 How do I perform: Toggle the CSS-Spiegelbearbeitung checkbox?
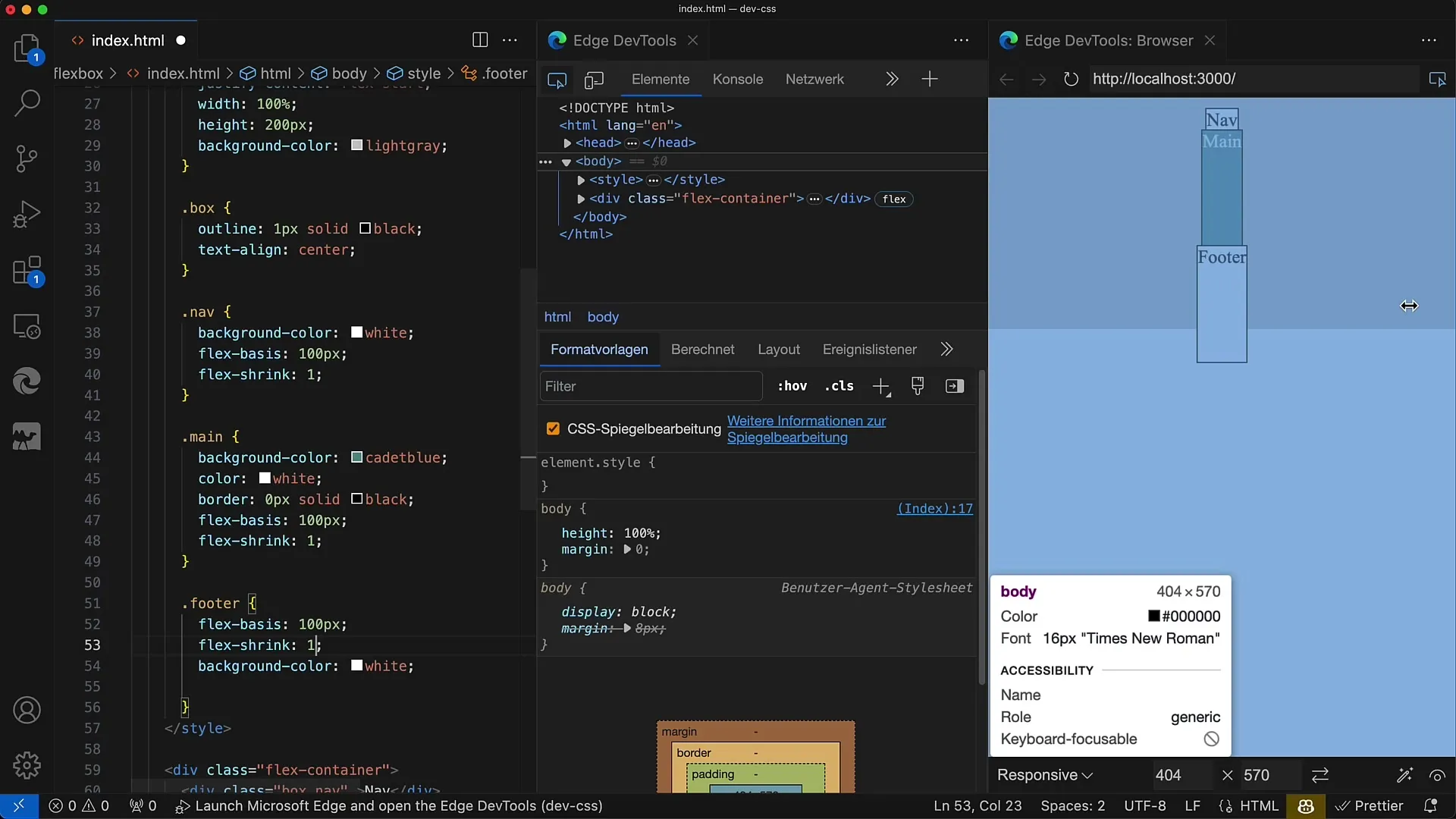pos(553,428)
